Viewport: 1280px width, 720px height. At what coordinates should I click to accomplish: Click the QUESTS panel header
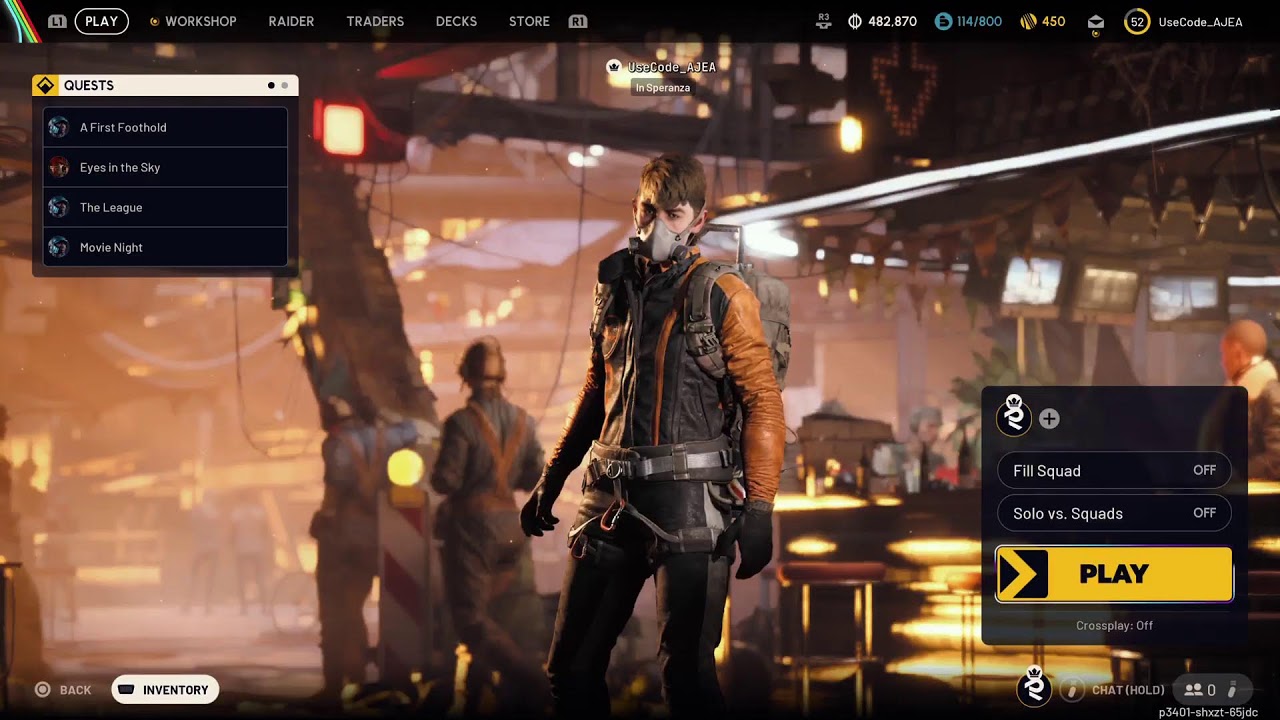point(165,85)
